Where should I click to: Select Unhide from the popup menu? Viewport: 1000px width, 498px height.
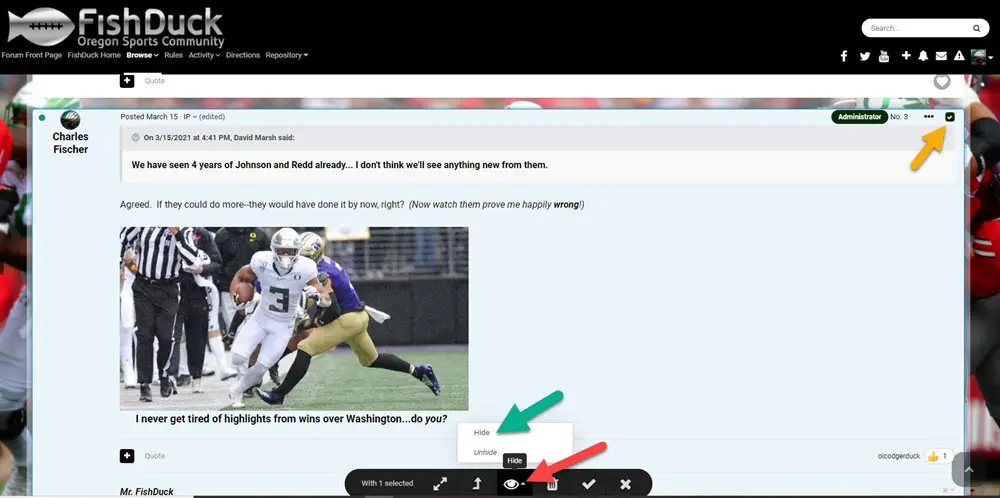[x=485, y=452]
